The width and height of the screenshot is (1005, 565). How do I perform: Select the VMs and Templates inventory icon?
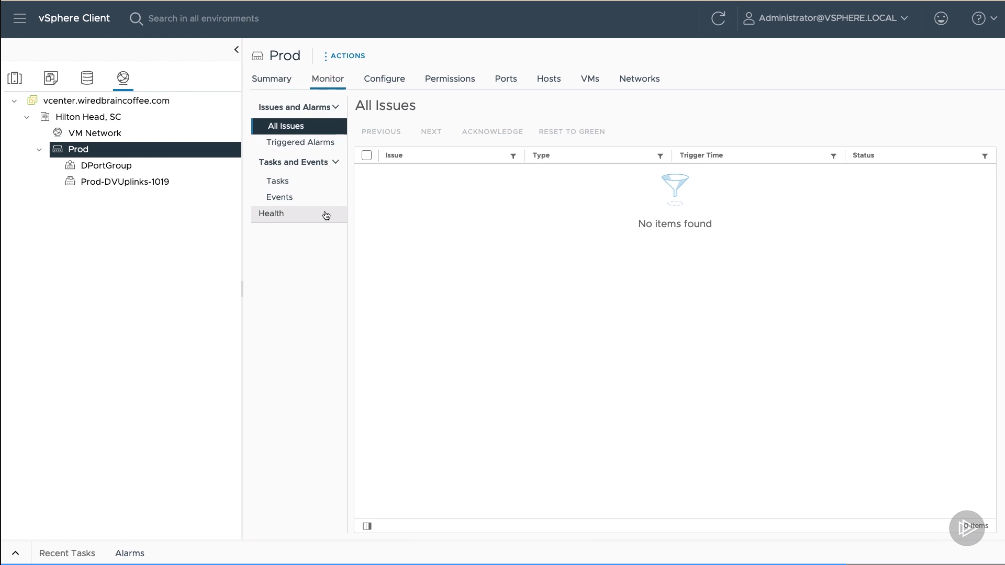[x=51, y=78]
